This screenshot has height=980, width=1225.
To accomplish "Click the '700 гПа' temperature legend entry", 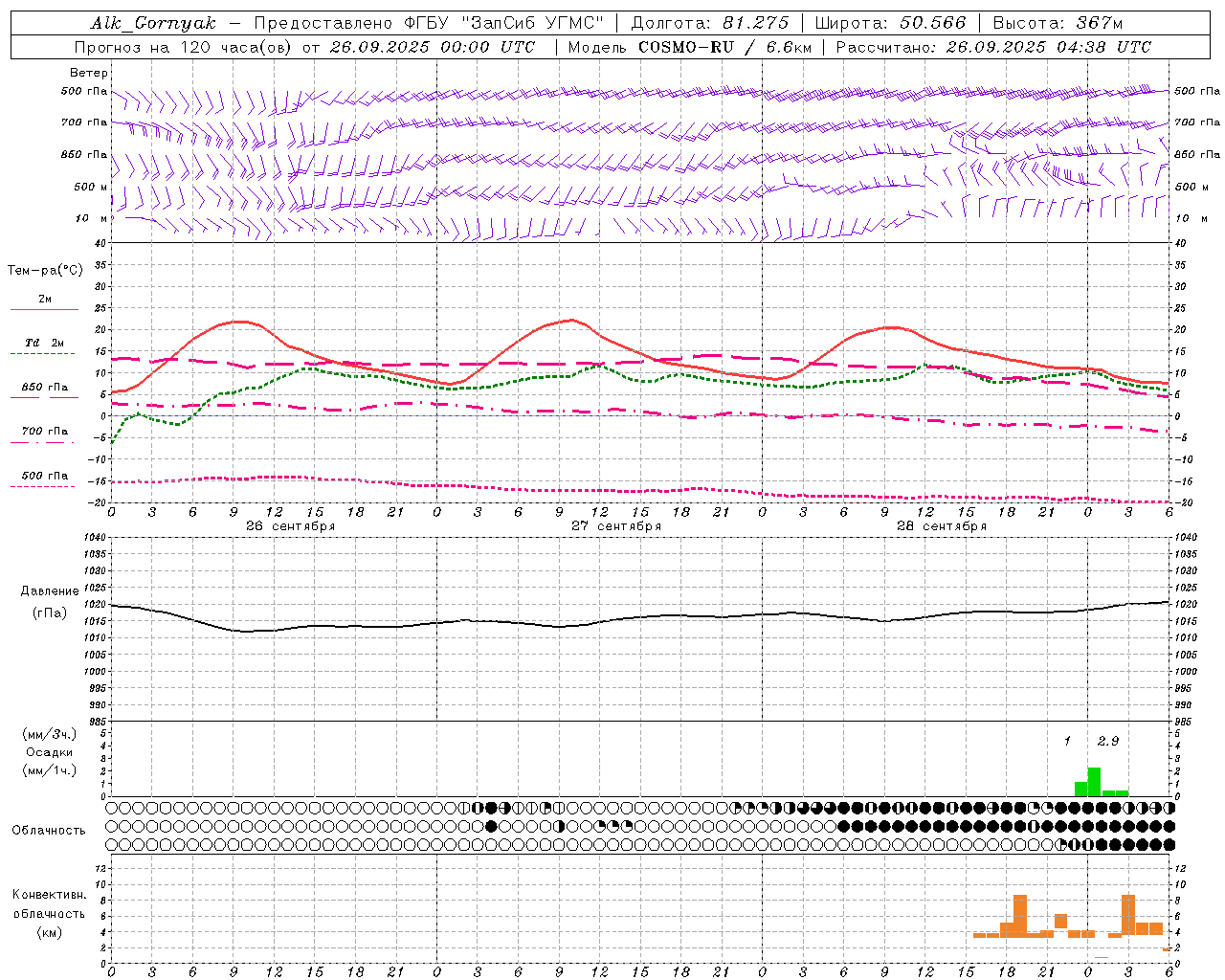I will coord(45,432).
